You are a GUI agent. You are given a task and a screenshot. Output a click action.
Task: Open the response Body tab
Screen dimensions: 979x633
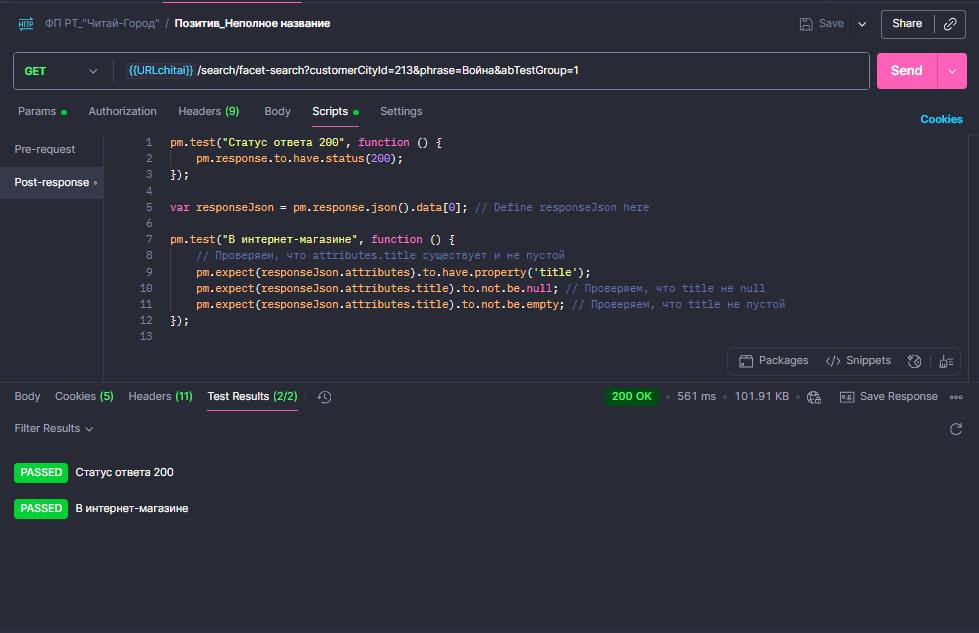(27, 396)
